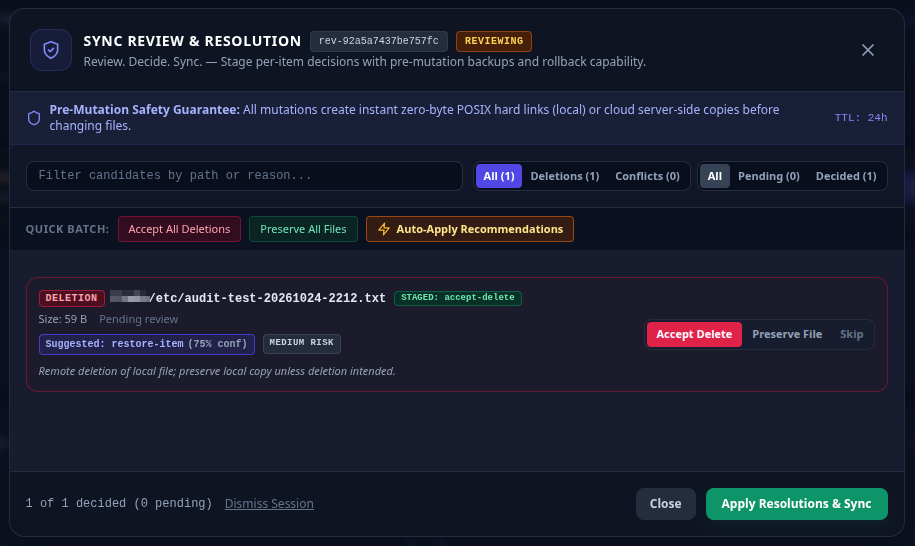Select the All (1) type filter tab
The width and height of the screenshot is (915, 546).
pos(499,176)
